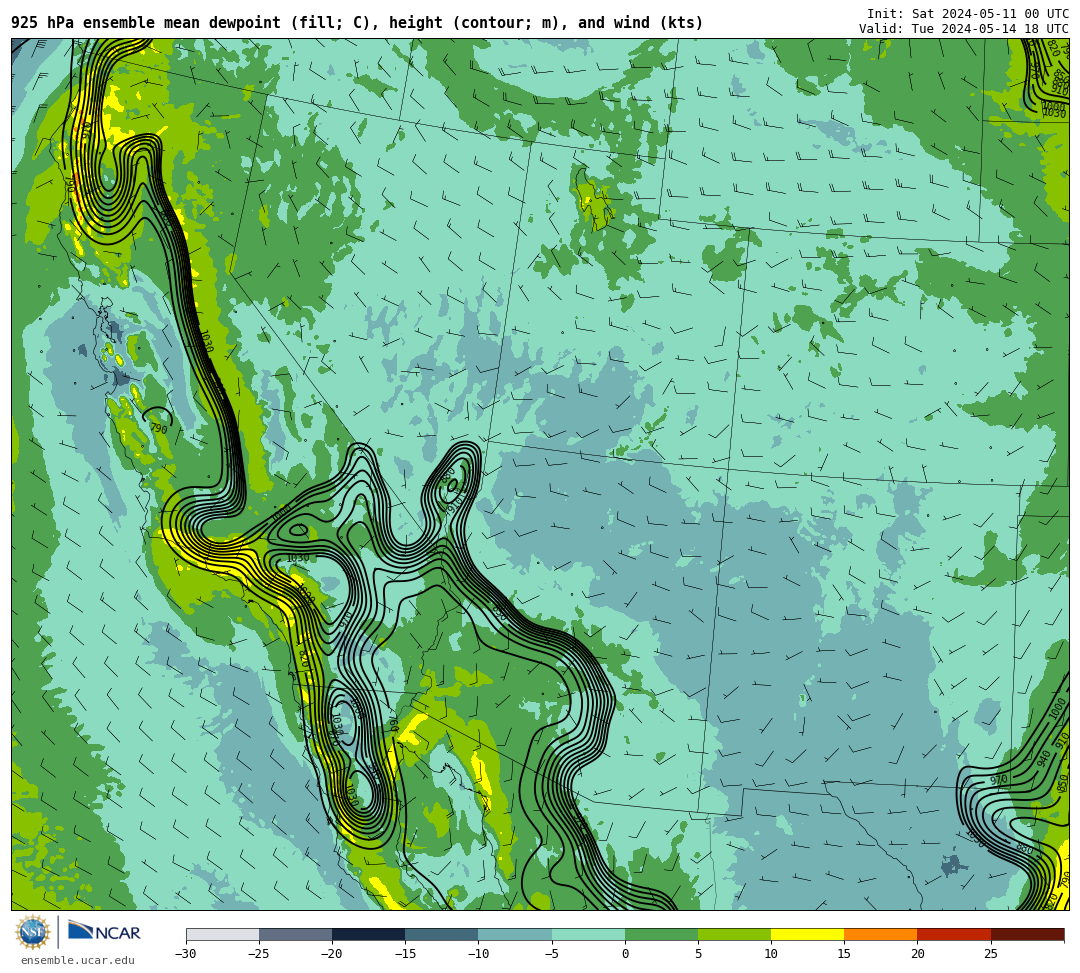This screenshot has width=1080, height=973.
Task: Click the 15 to 20 orange swatch
Action: click(881, 934)
